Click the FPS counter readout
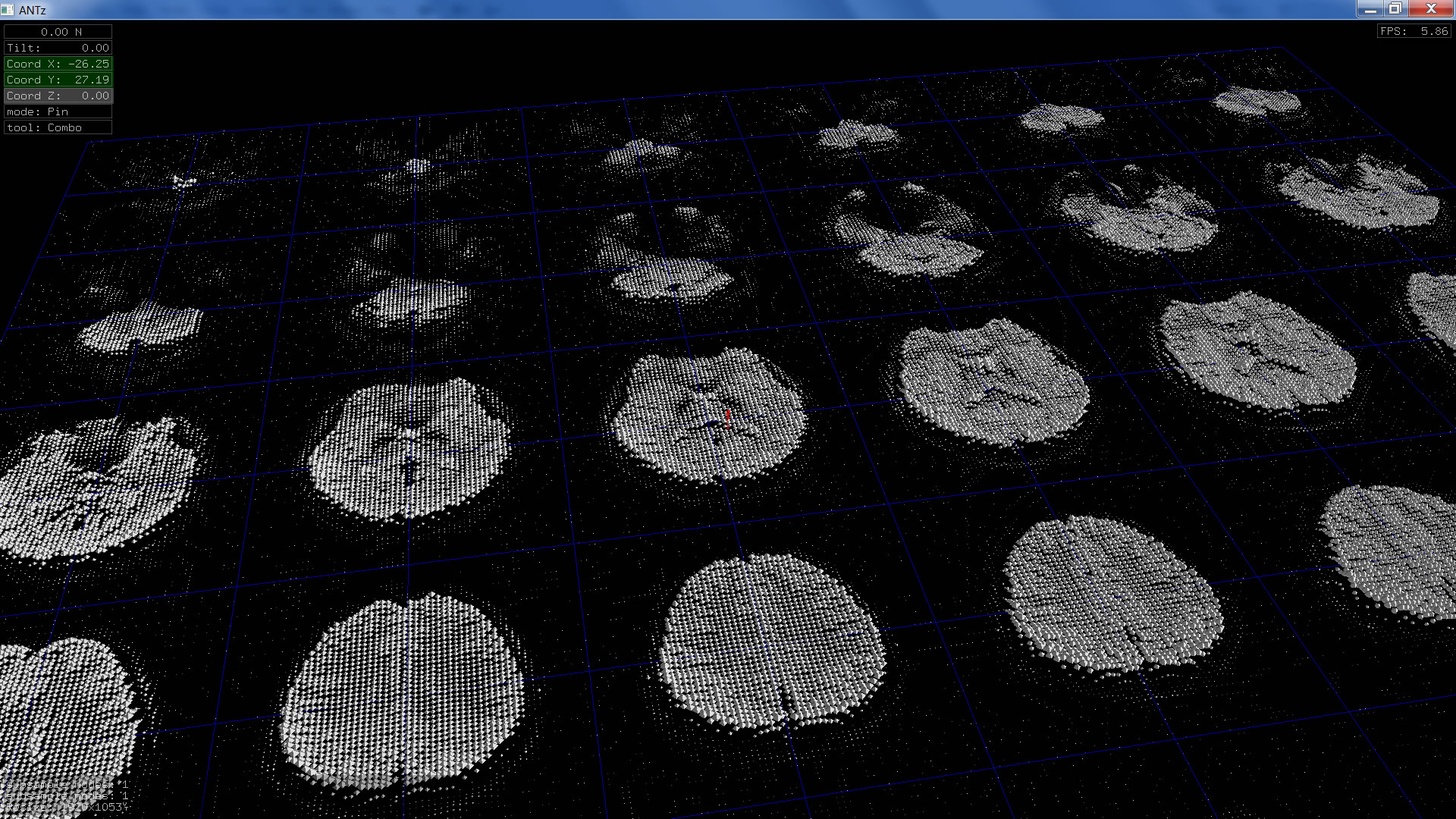 click(x=1414, y=31)
